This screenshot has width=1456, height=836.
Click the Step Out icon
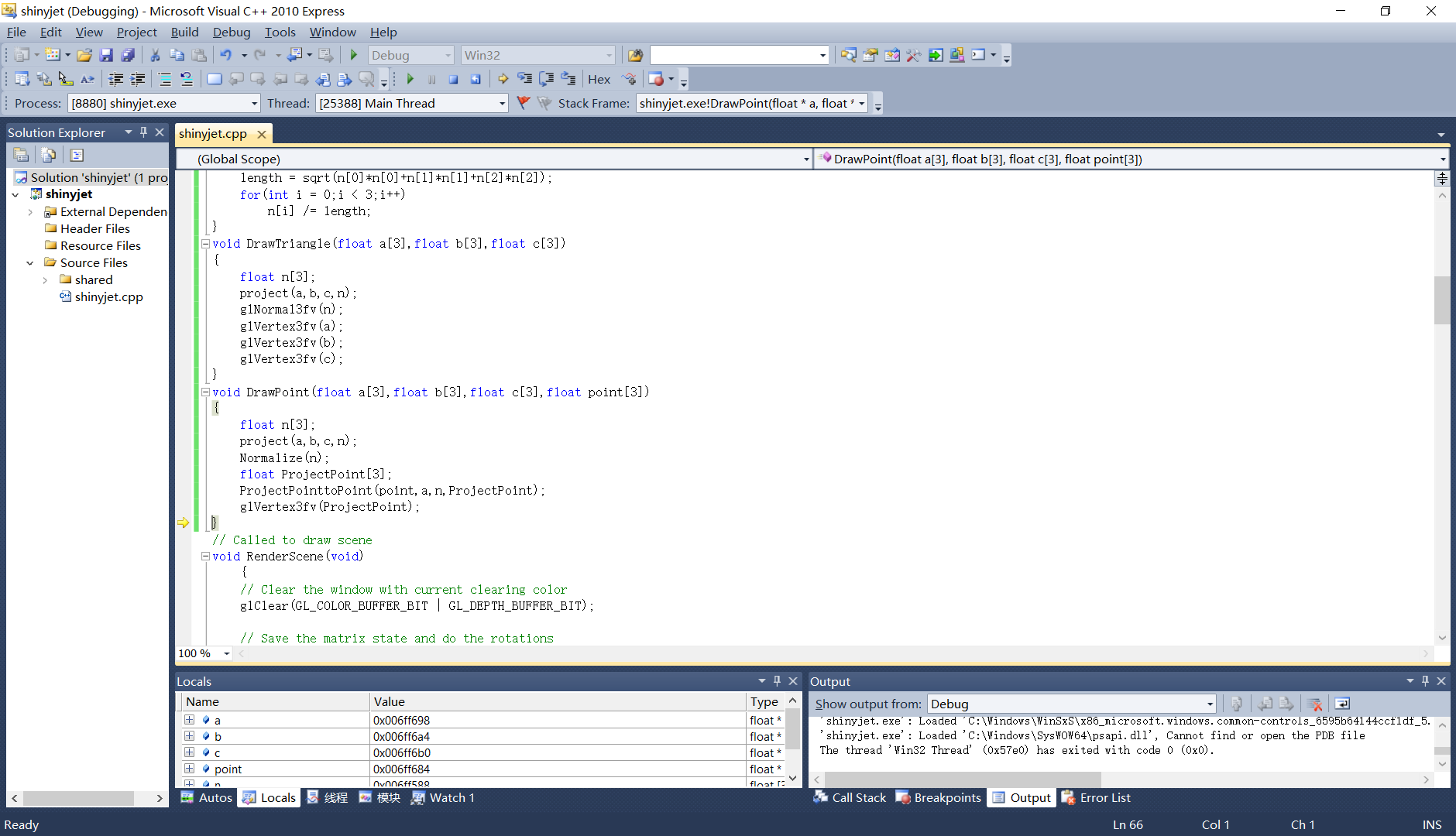568,79
